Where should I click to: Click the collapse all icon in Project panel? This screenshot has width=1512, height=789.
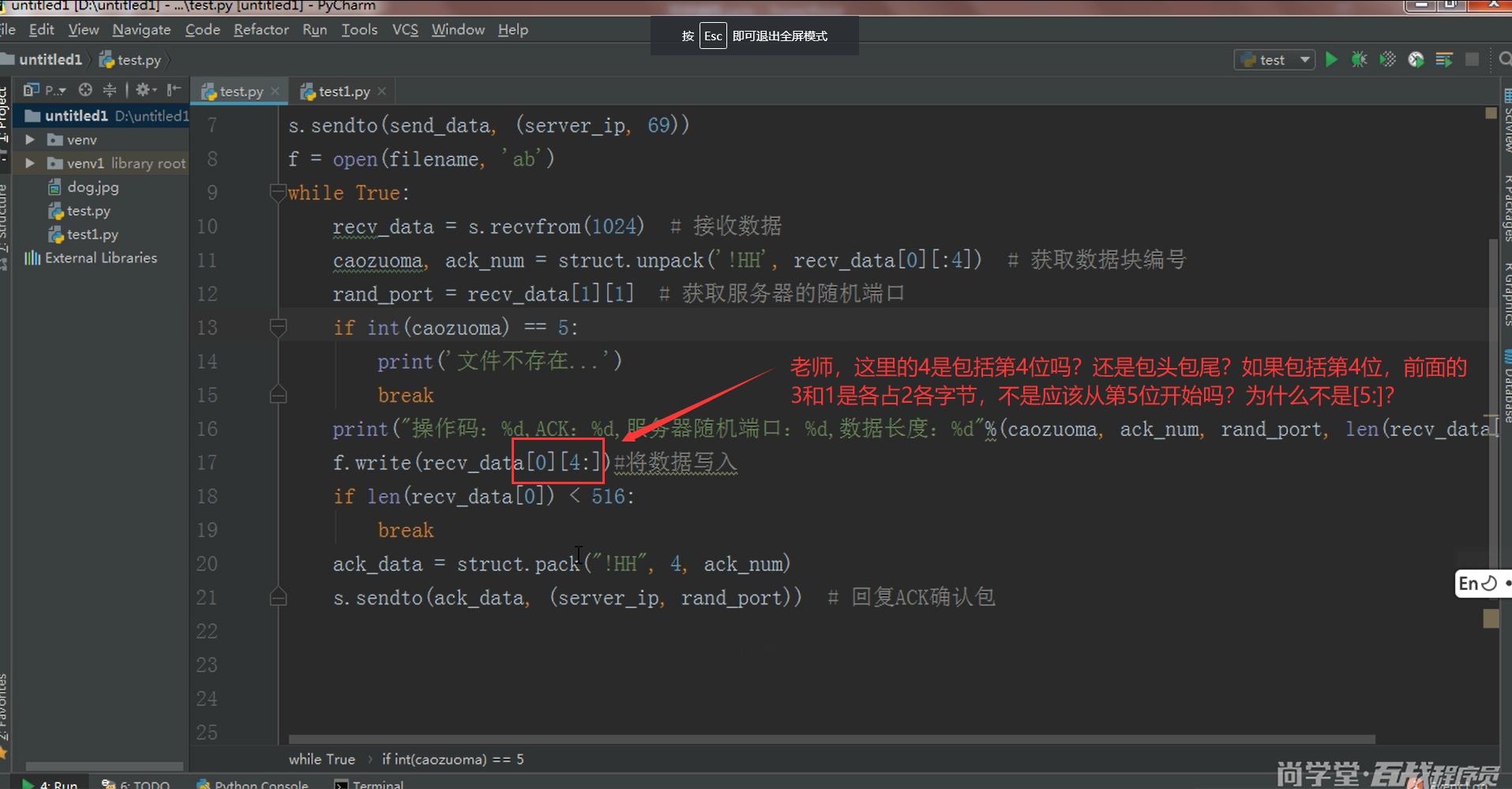pyautogui.click(x=110, y=90)
